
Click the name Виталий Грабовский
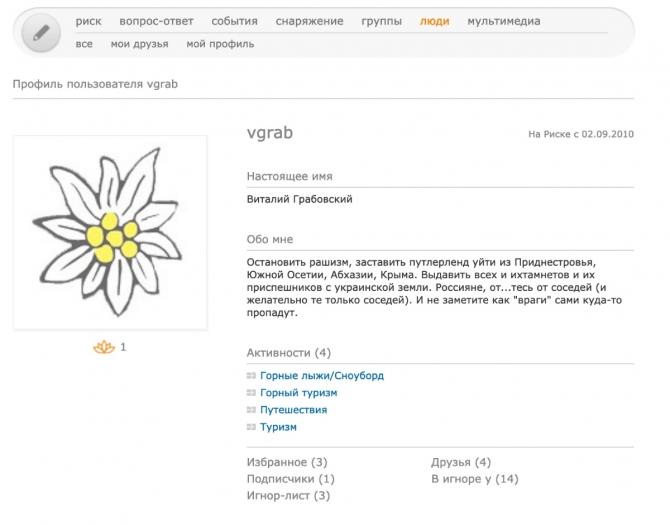tap(300, 199)
